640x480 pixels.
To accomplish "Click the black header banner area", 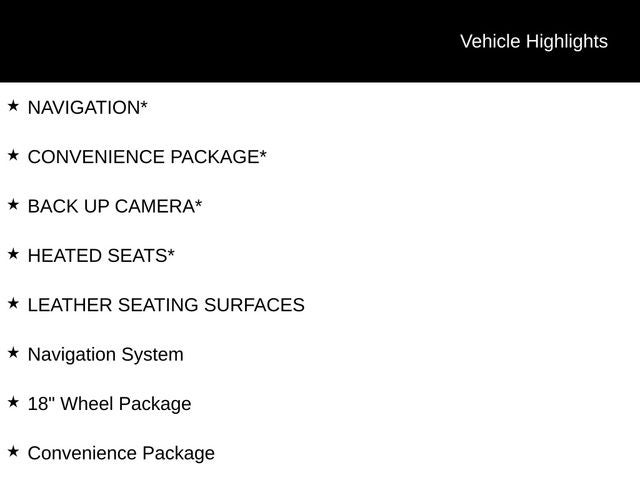I will (x=320, y=41).
